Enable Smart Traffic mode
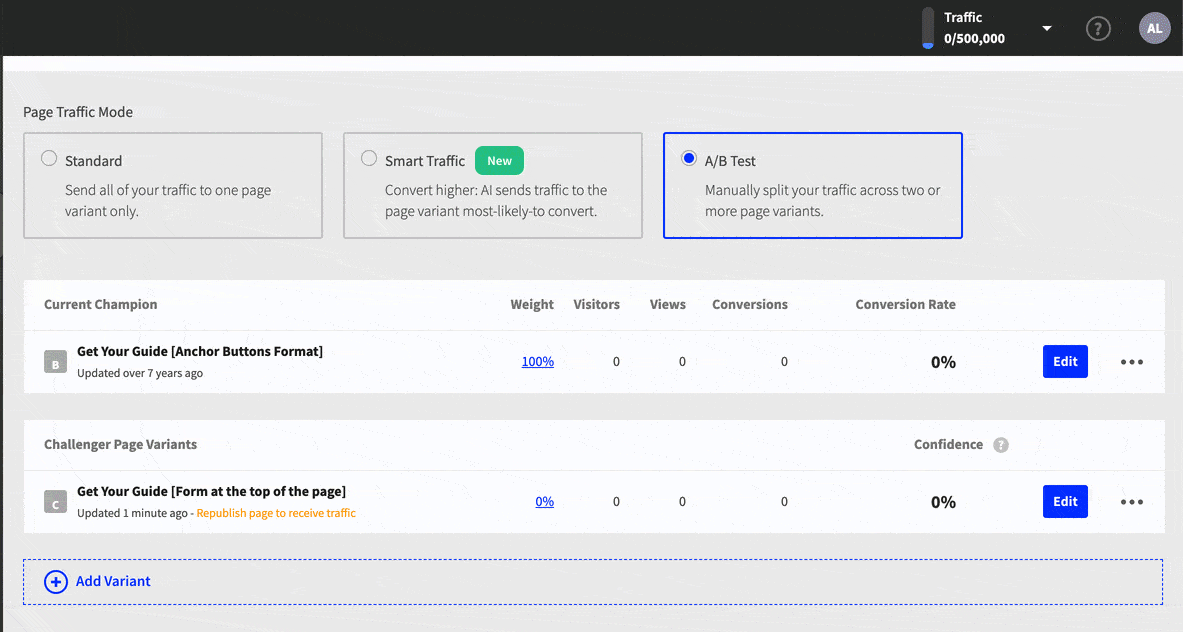Image resolution: width=1183 pixels, height=632 pixels. 369,158
